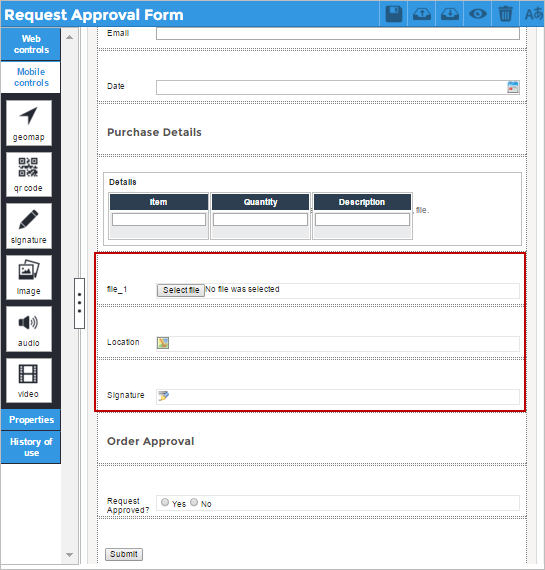Click the Submit button
Screen dimensions: 545x570
[x=124, y=554]
